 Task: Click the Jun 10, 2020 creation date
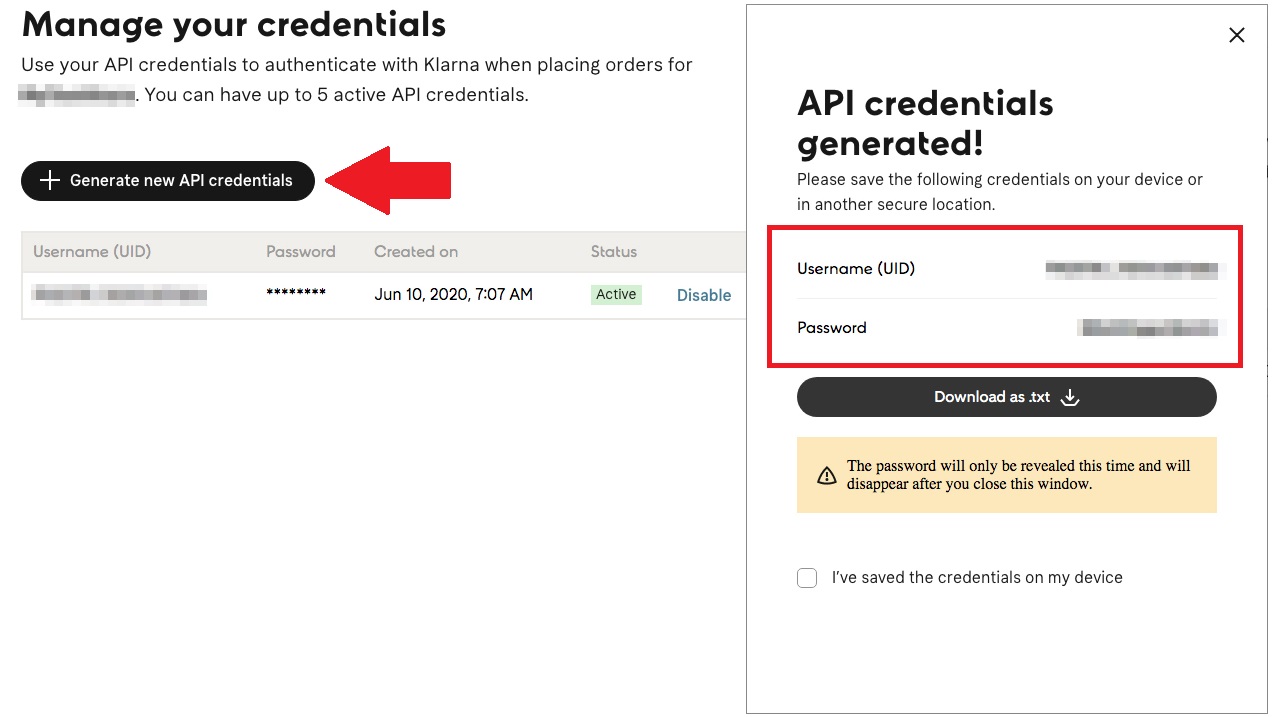453,294
